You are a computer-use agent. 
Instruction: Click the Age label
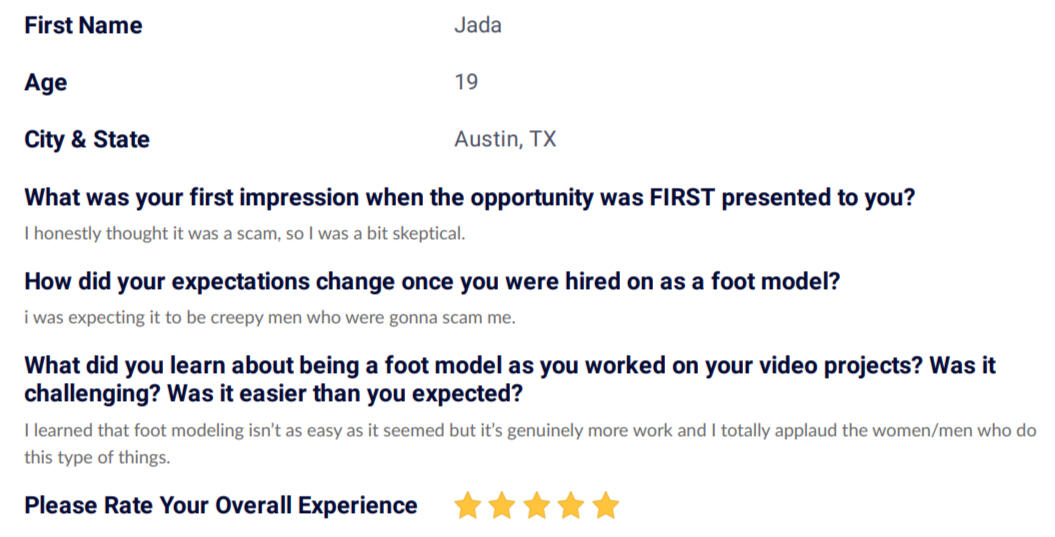coord(46,83)
